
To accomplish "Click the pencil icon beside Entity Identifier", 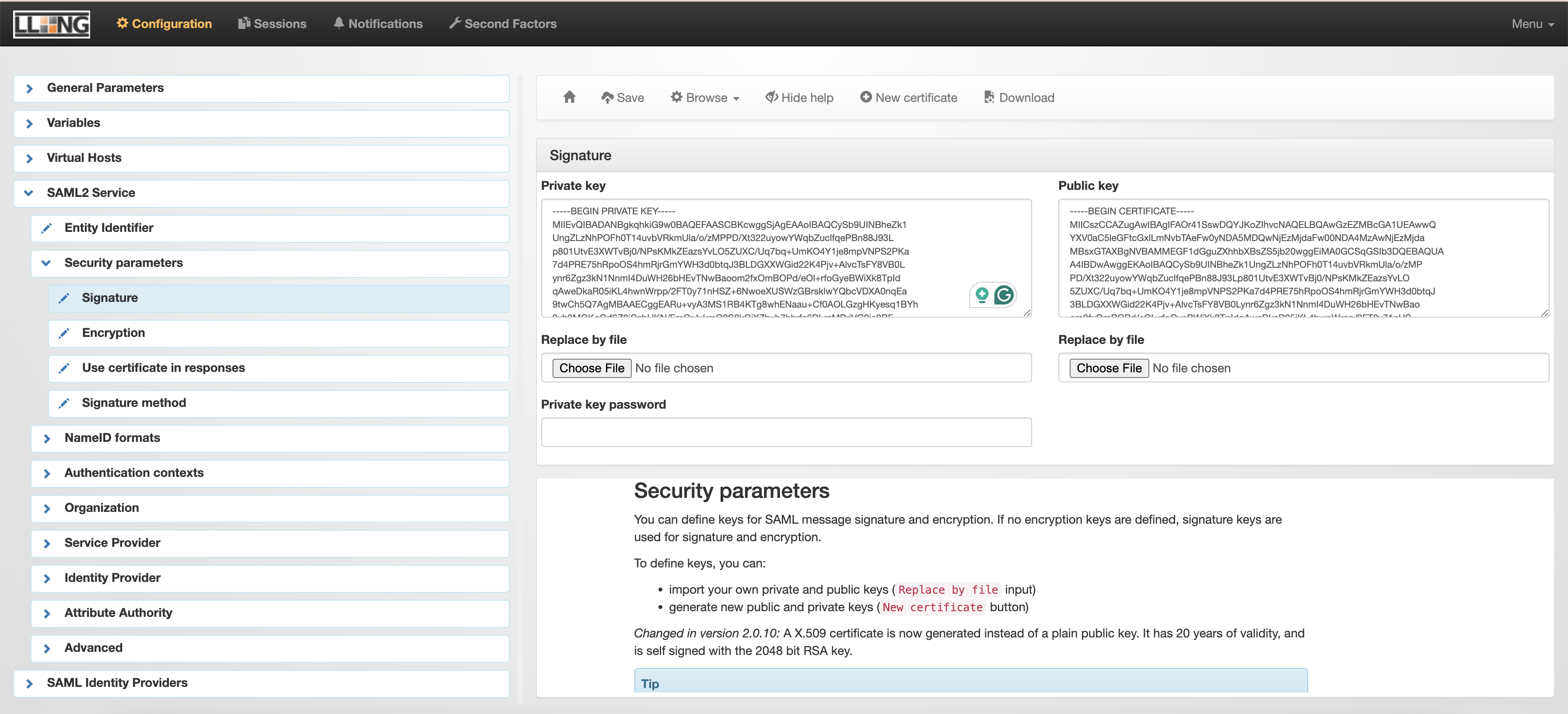I will (46, 228).
